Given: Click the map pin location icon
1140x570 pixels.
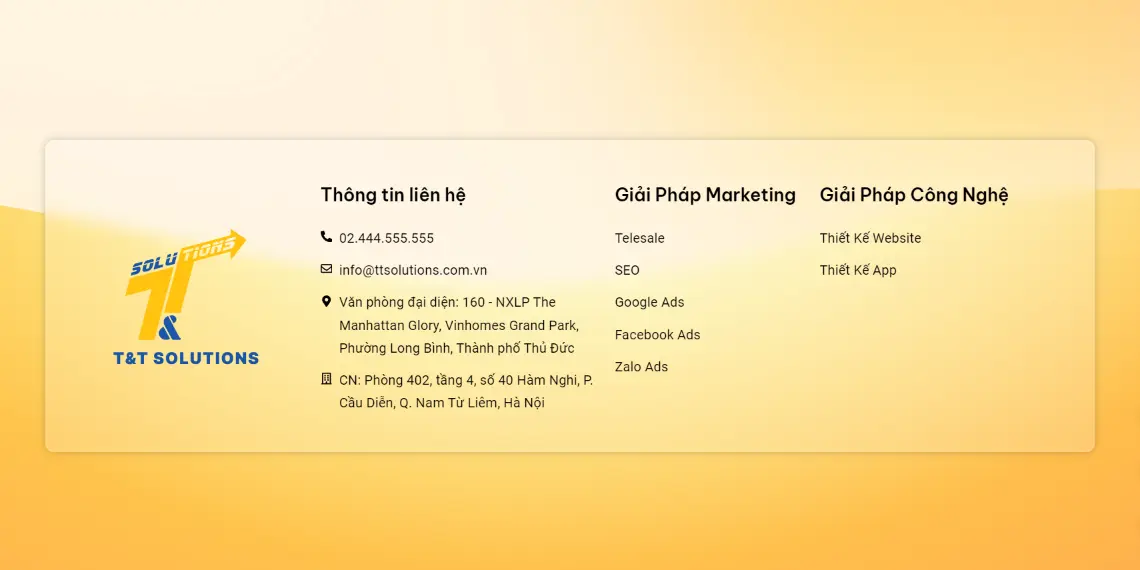Looking at the screenshot, I should (x=326, y=301).
